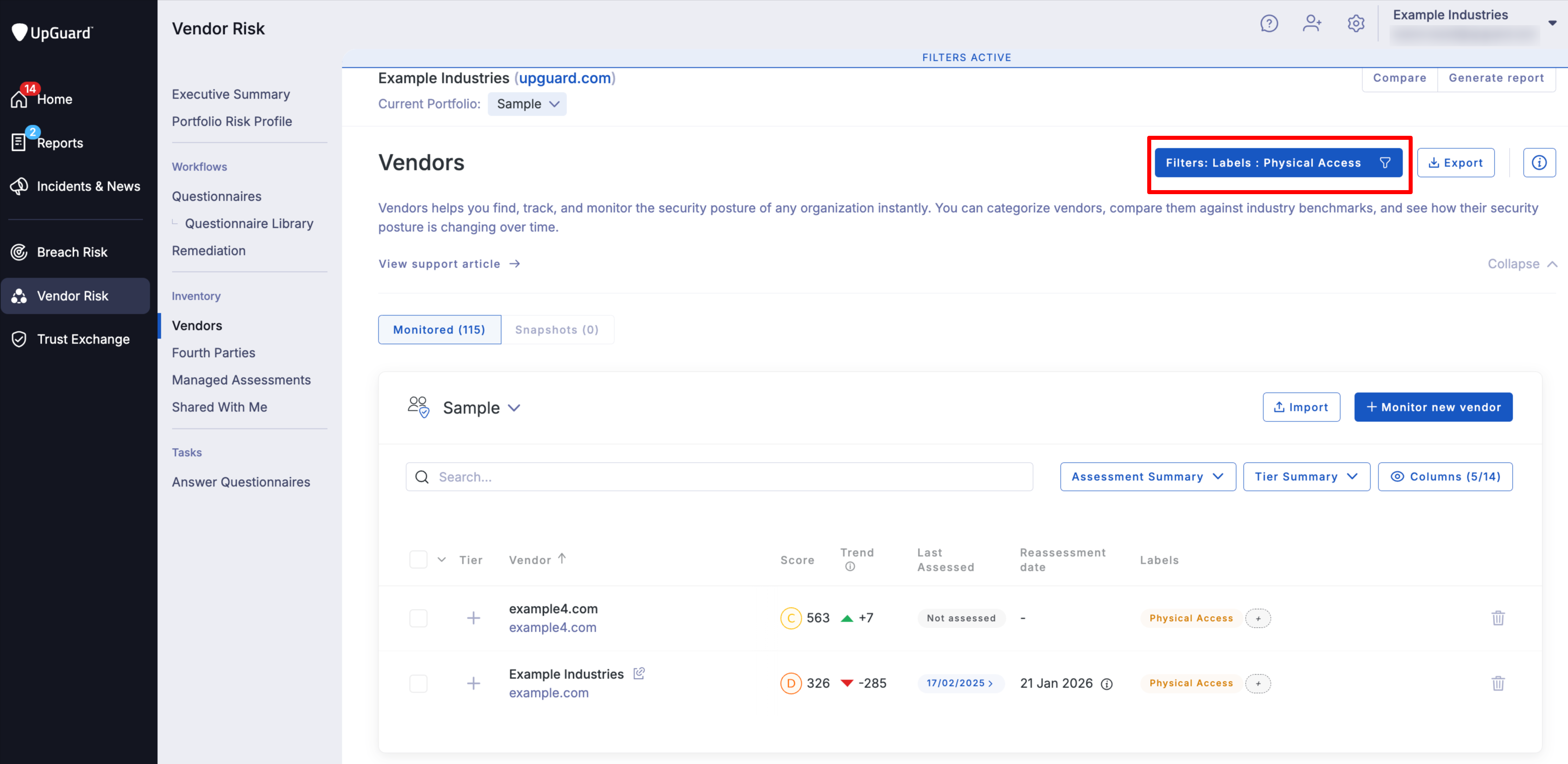Add a label to example4.com
Image resolution: width=1568 pixels, height=764 pixels.
point(1257,618)
